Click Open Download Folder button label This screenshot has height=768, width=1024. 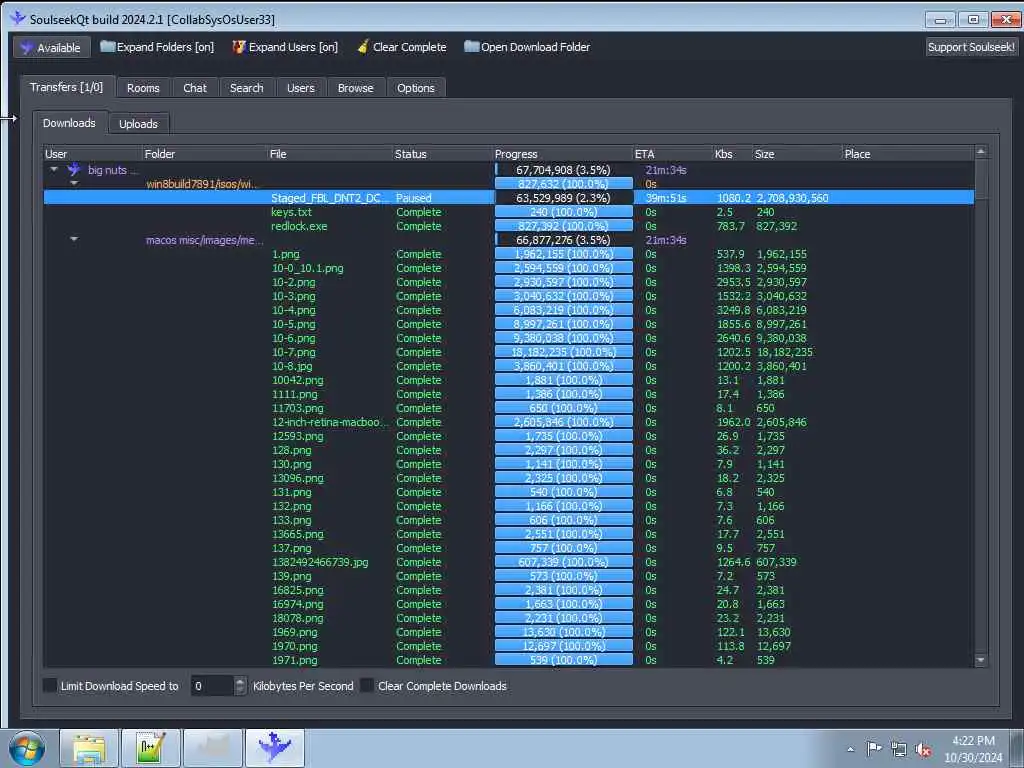pos(536,47)
